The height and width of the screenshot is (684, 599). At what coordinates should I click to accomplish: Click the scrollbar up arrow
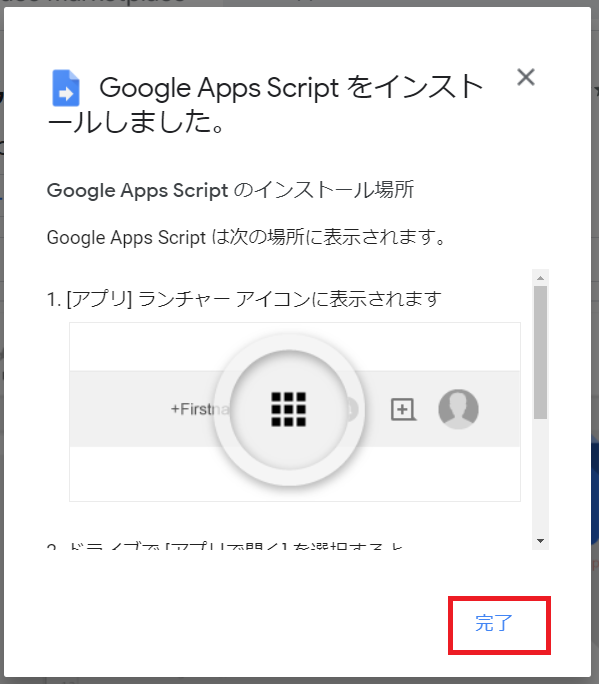[541, 278]
